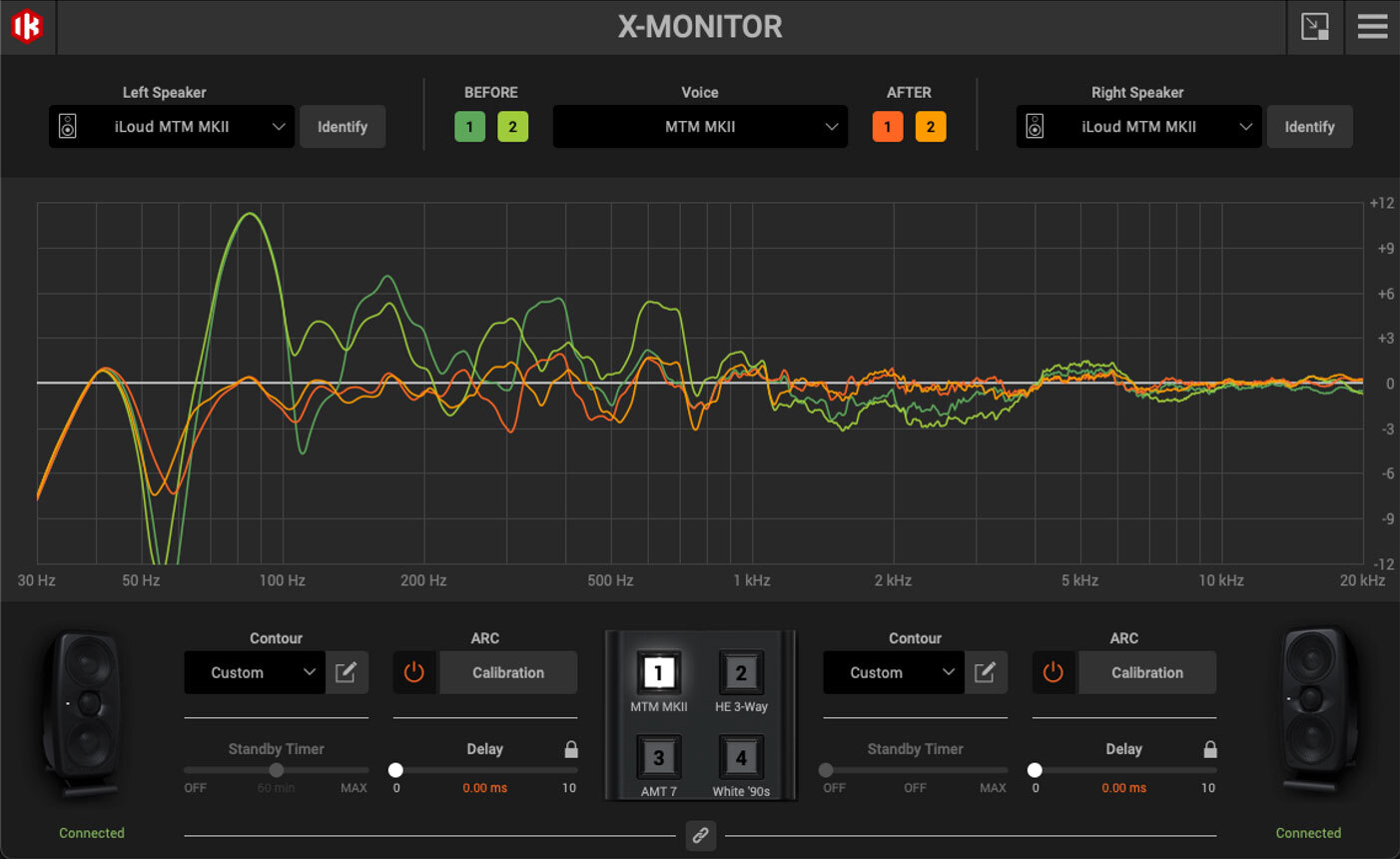Open the IK Multimedia logo menu

[x=27, y=27]
